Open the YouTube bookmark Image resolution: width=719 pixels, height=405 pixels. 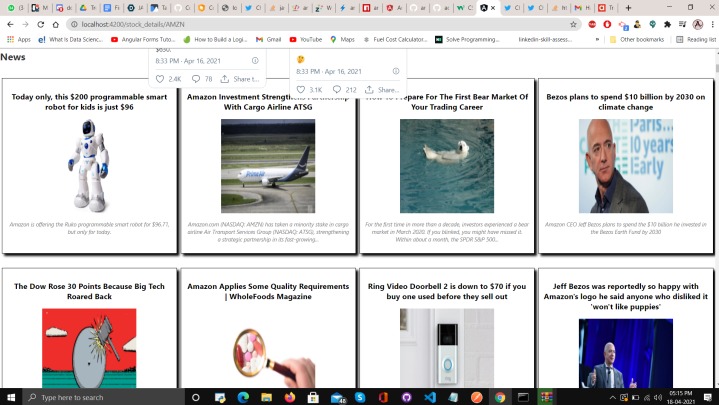coord(305,39)
